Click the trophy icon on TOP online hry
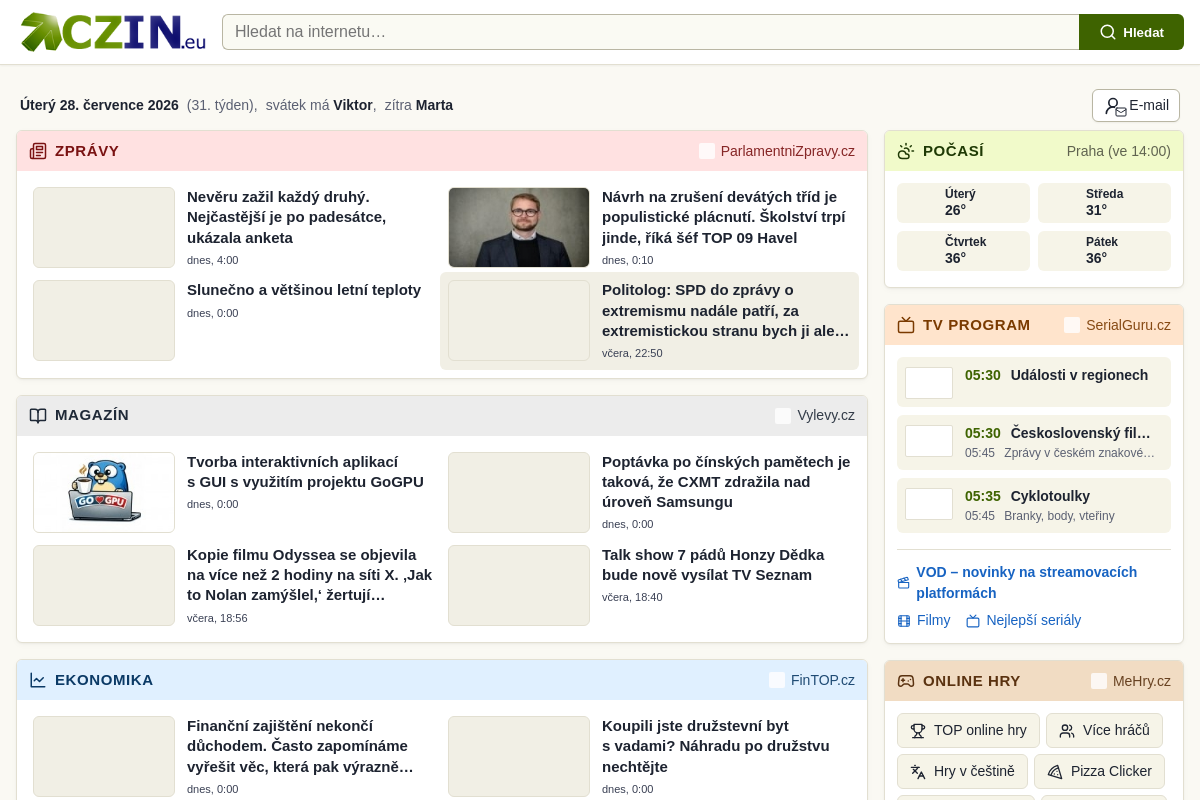The width and height of the screenshot is (1200, 800). click(918, 731)
